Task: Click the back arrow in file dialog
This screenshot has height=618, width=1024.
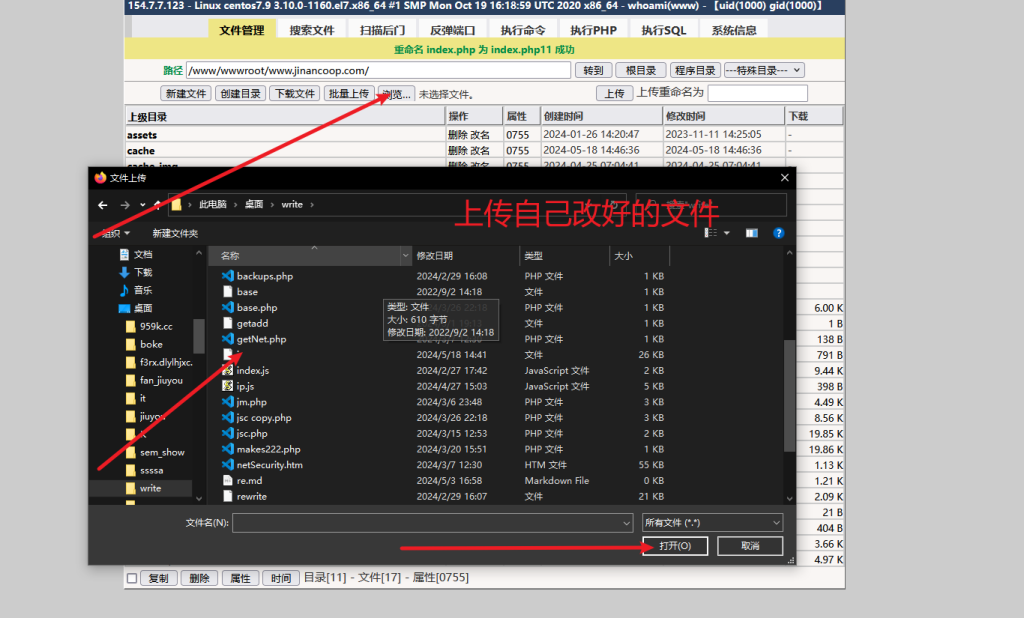Action: coord(102,204)
